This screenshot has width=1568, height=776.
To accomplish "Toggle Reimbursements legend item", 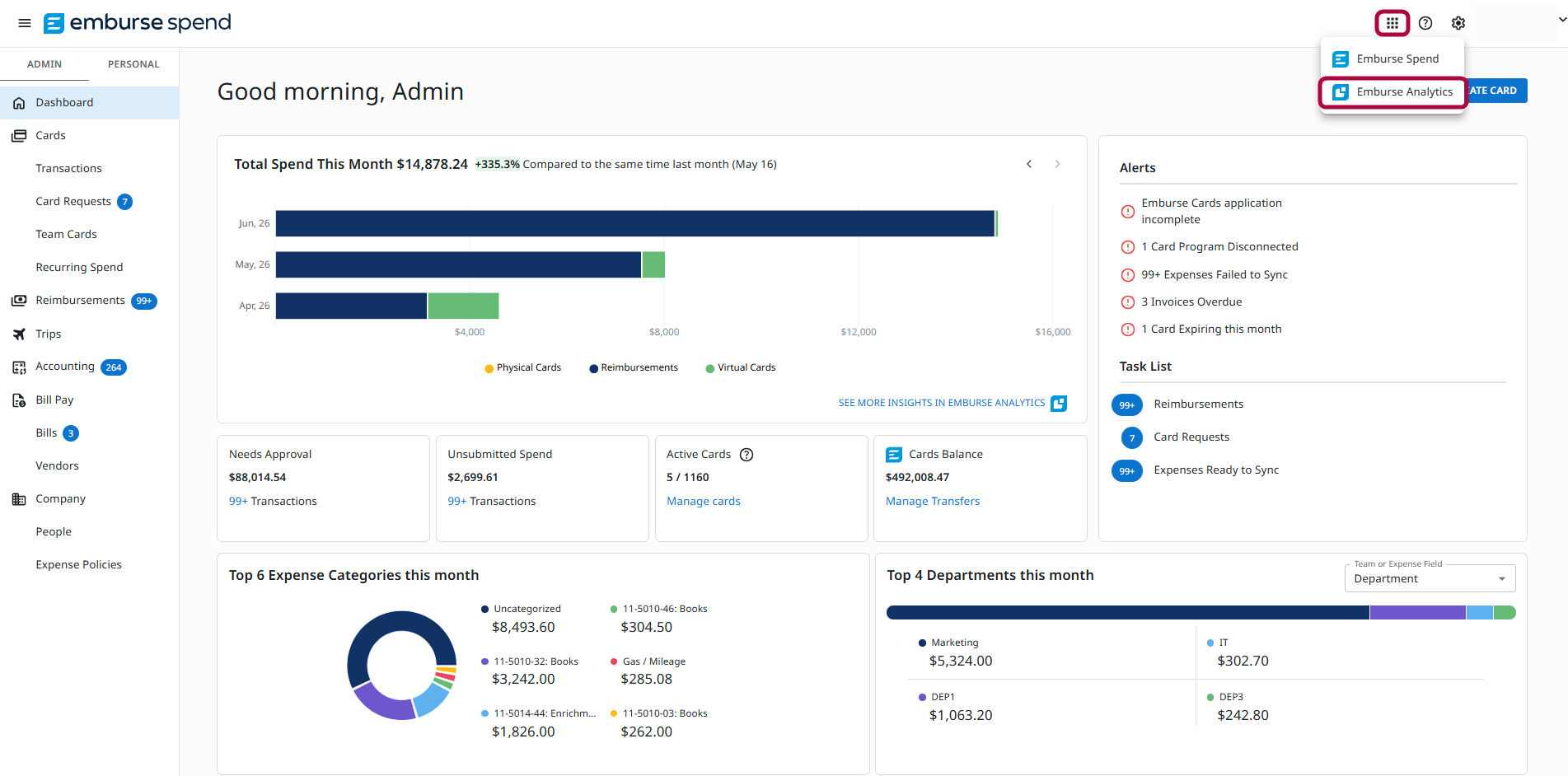I will click(x=634, y=367).
